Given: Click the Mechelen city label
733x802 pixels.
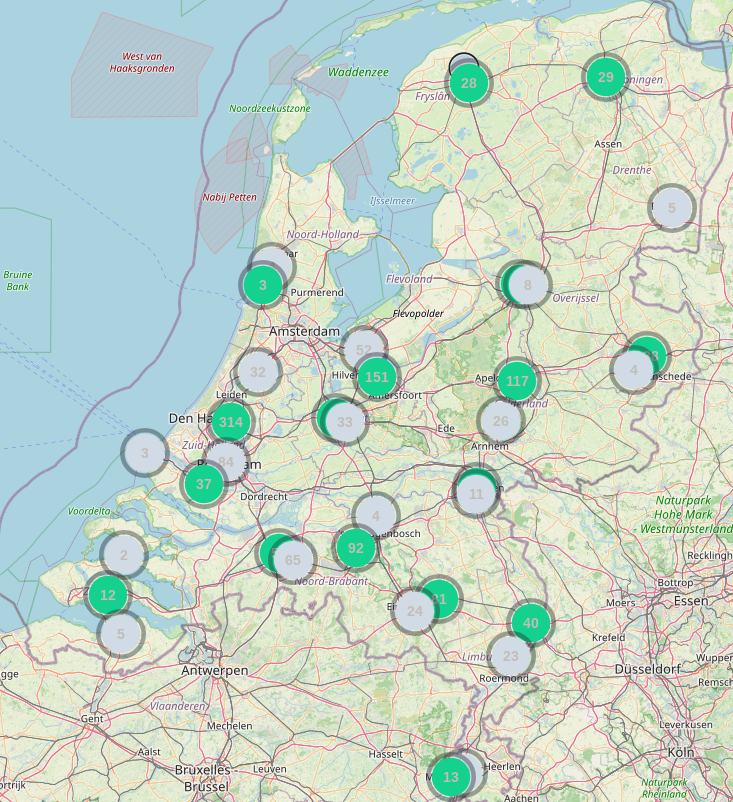Looking at the screenshot, I should (x=230, y=726).
